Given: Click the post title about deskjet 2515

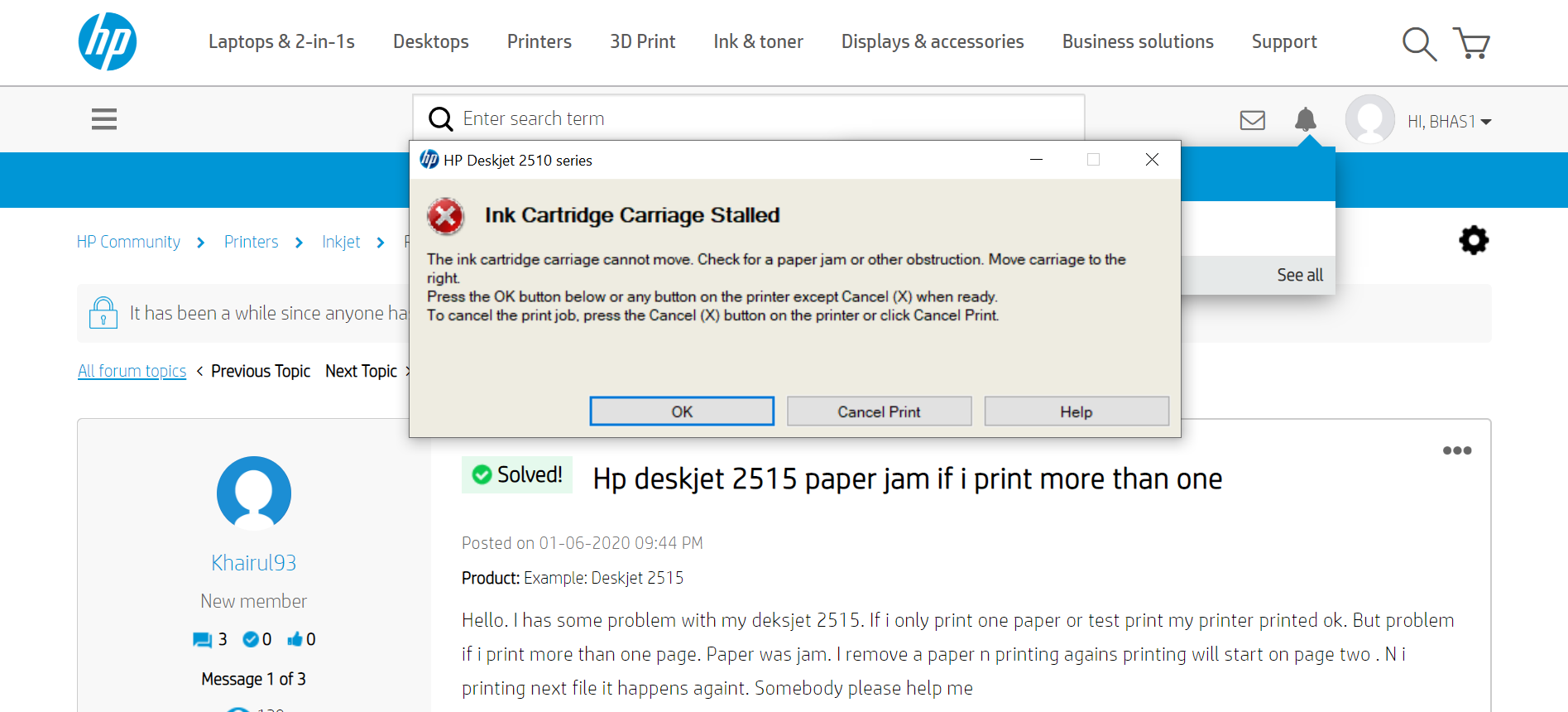Looking at the screenshot, I should tap(908, 479).
